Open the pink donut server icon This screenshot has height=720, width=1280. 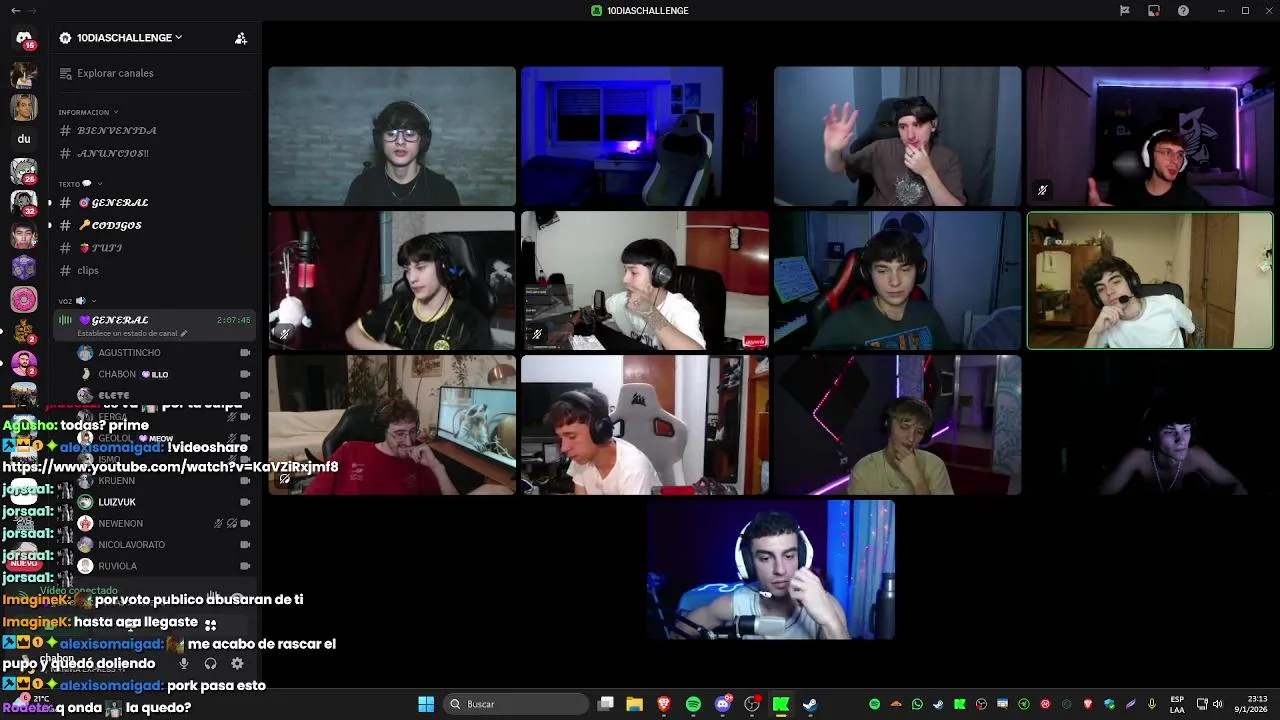[x=24, y=299]
